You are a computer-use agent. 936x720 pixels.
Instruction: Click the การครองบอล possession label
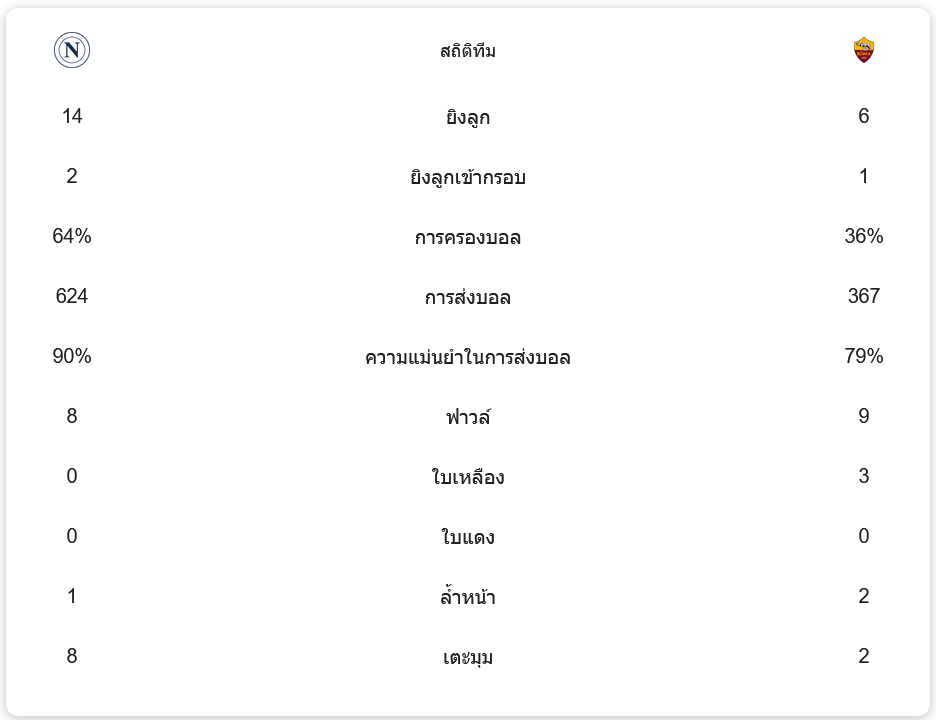pyautogui.click(x=468, y=237)
